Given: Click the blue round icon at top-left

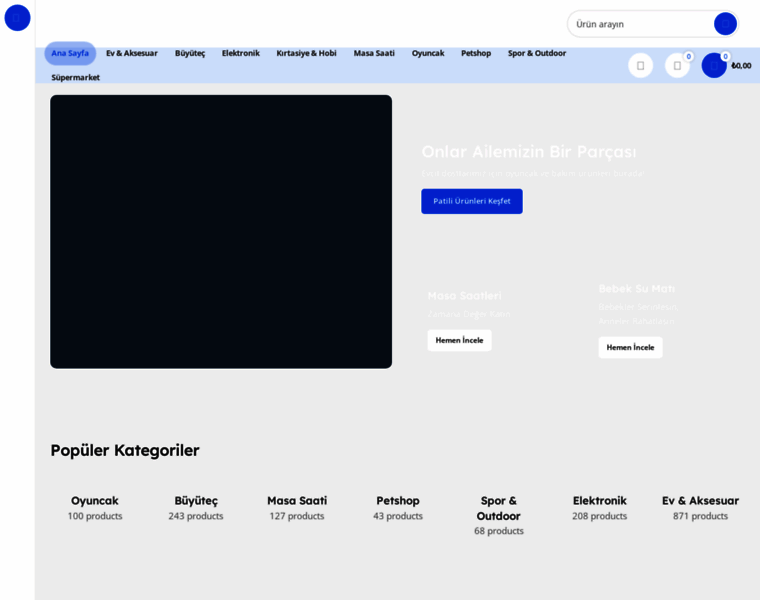Looking at the screenshot, I should click(17, 18).
